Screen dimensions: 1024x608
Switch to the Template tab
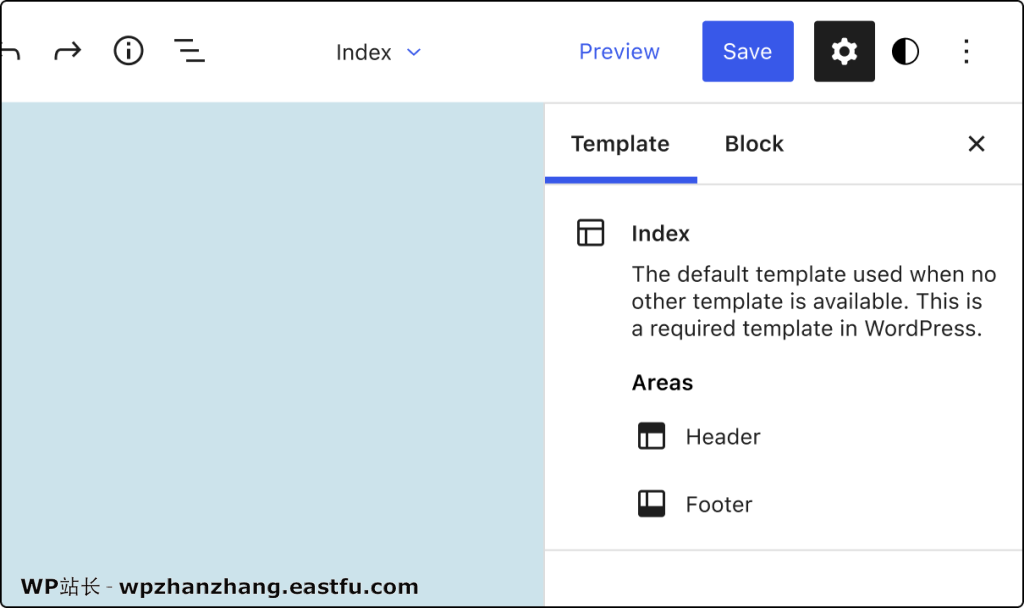coord(620,144)
